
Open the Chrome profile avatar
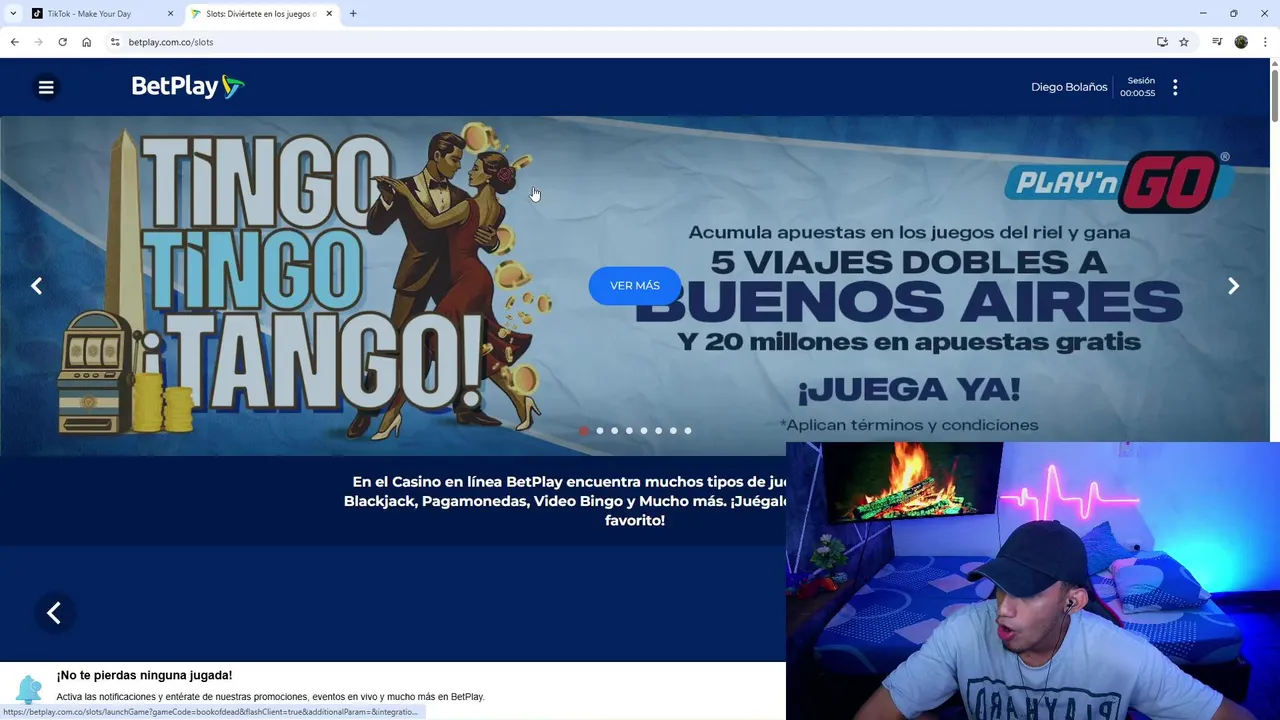(x=1241, y=42)
